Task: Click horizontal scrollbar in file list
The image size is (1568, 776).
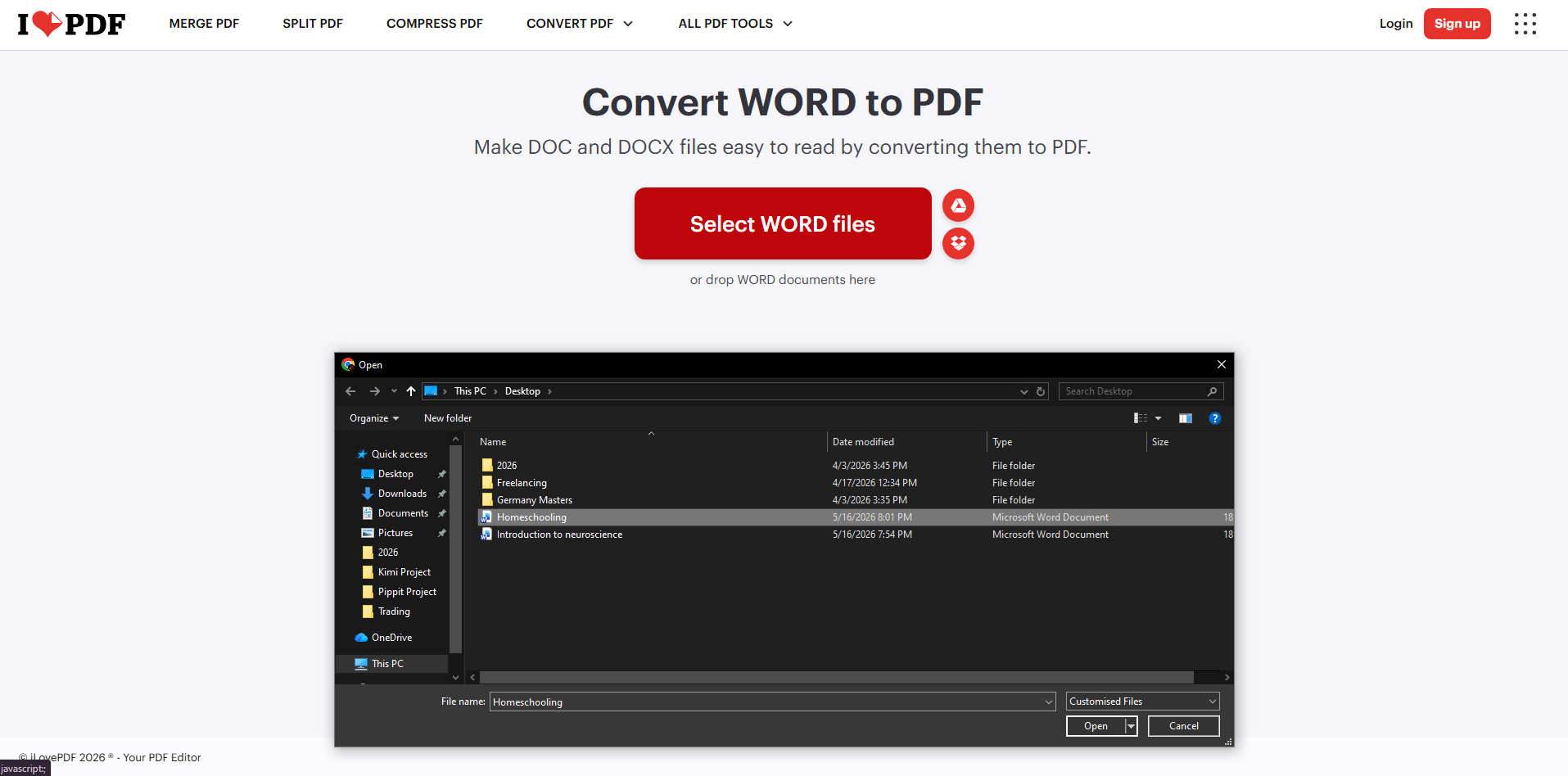Action: click(836, 678)
